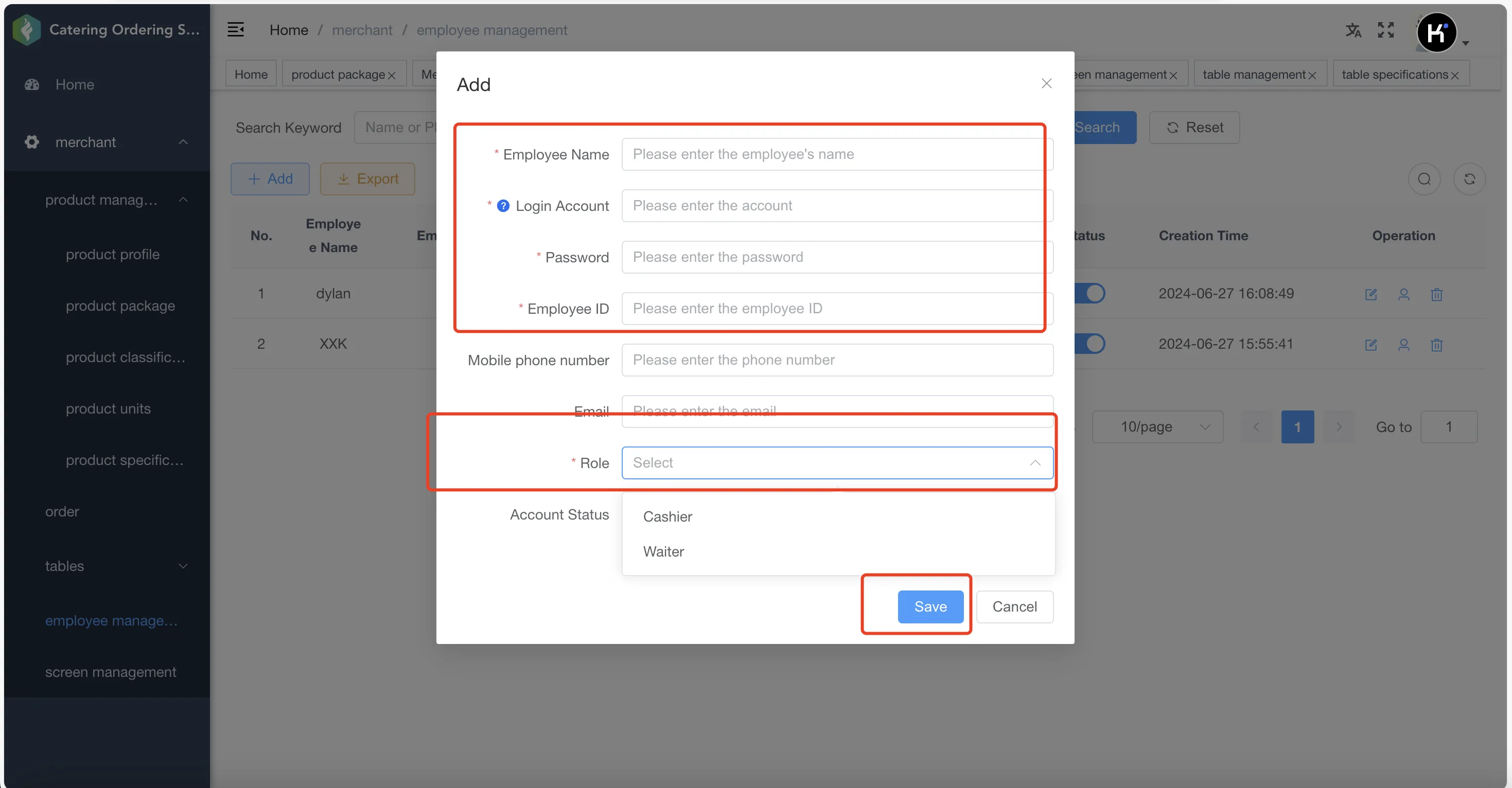
Task: Collapse the merchant menu chevron
Action: 183,142
